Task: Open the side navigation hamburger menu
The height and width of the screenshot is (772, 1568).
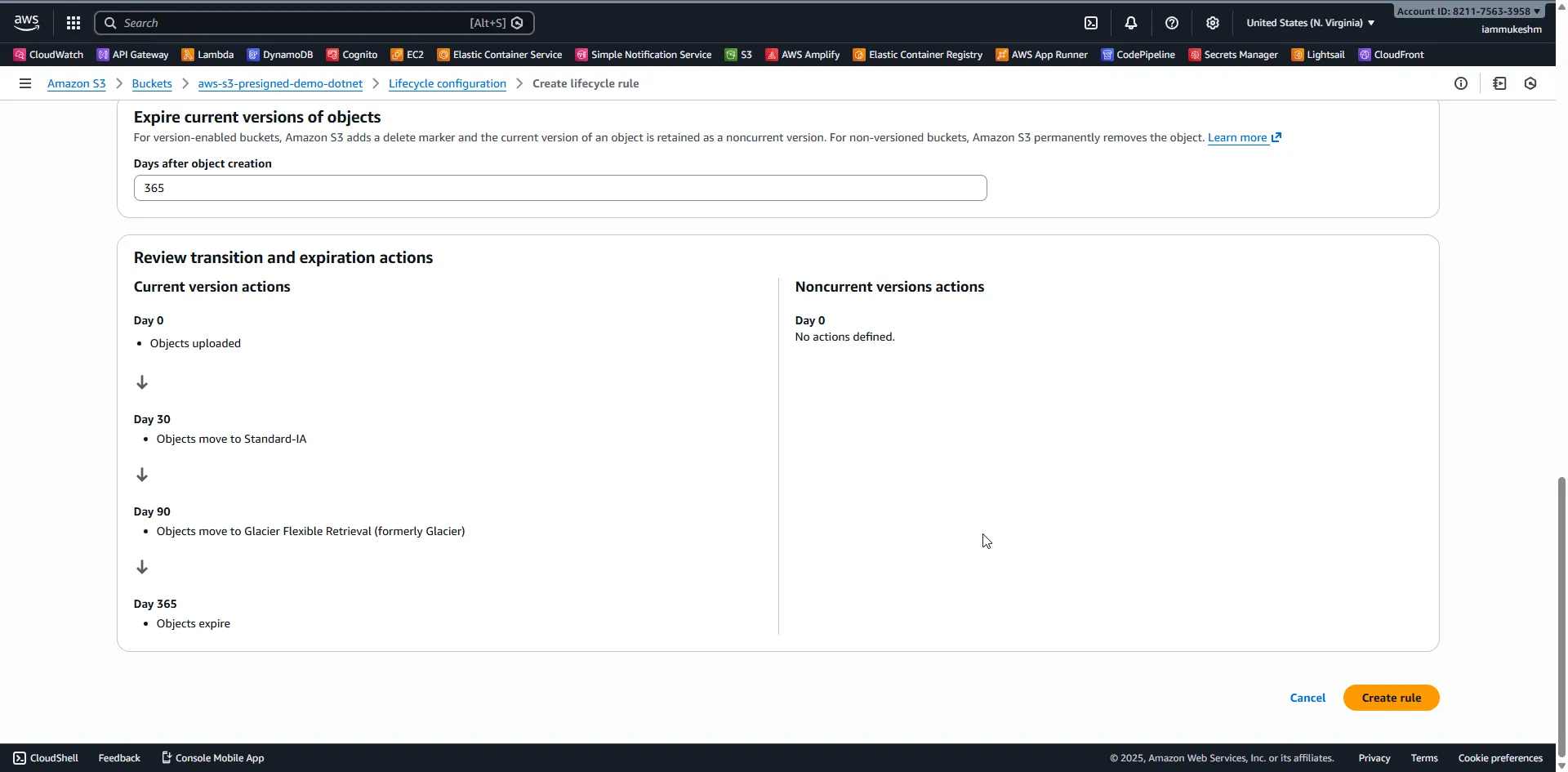Action: [24, 83]
